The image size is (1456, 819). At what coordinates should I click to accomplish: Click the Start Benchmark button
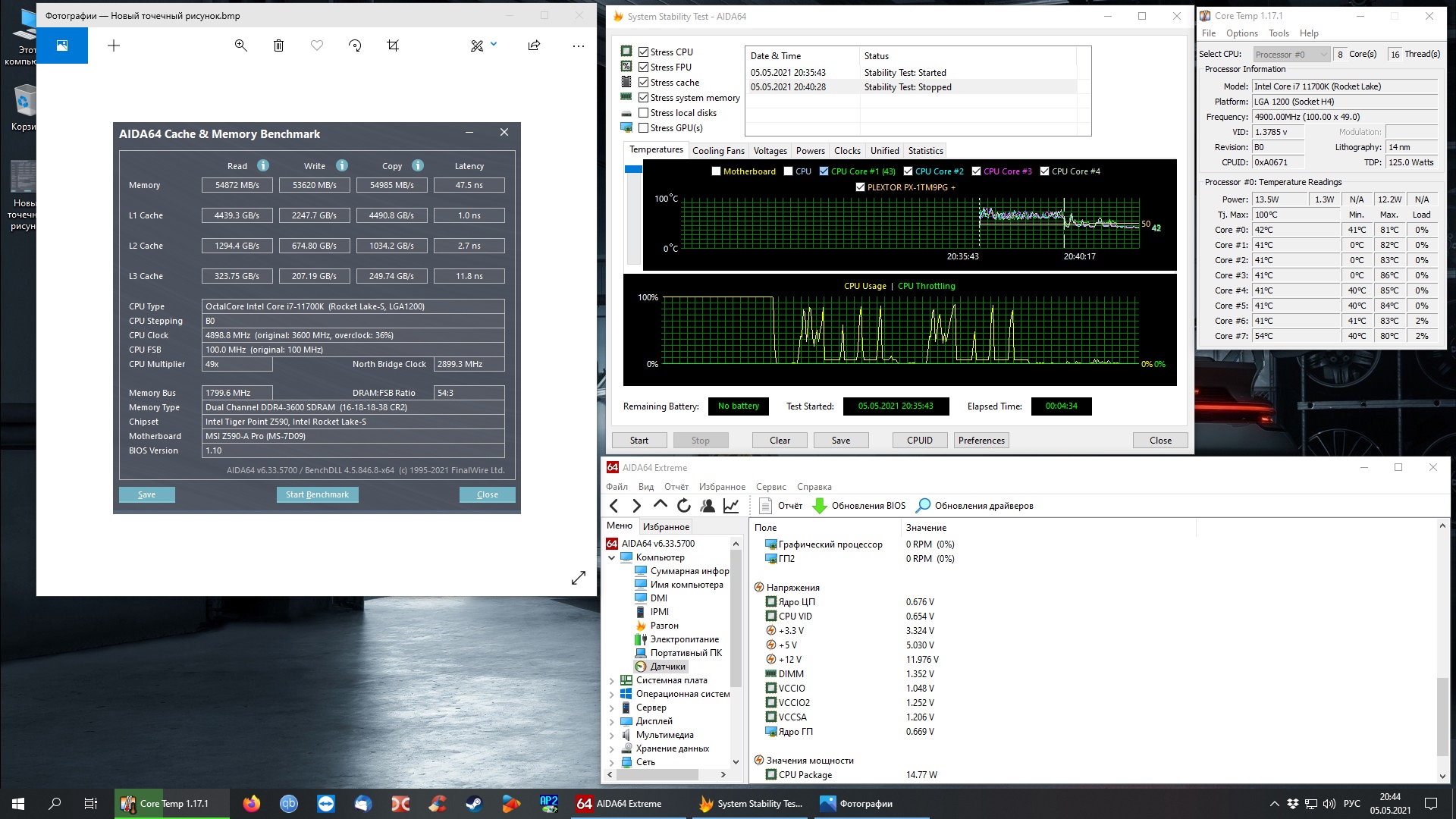pyautogui.click(x=317, y=494)
